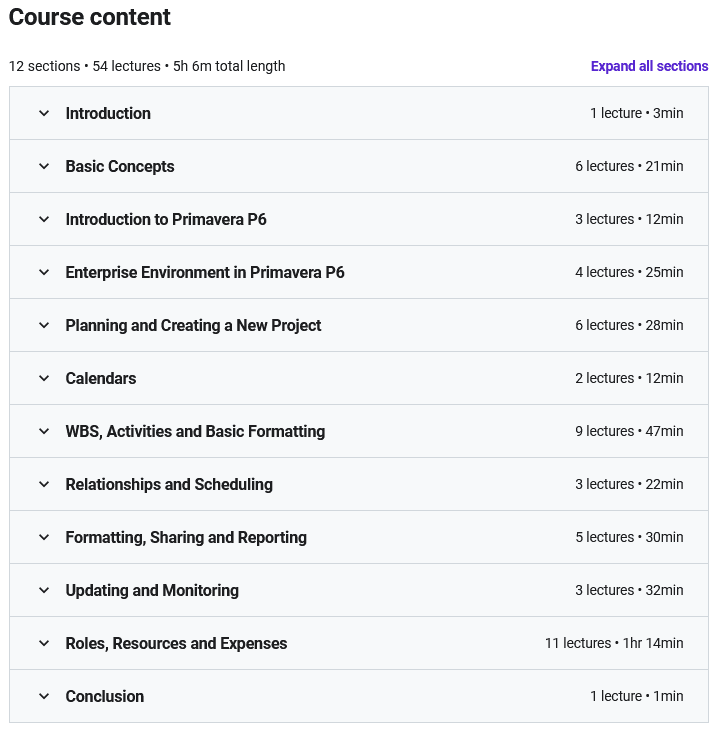The image size is (716, 731).
Task: Open Roles, Resources and Expenses section title
Action: [x=176, y=643]
